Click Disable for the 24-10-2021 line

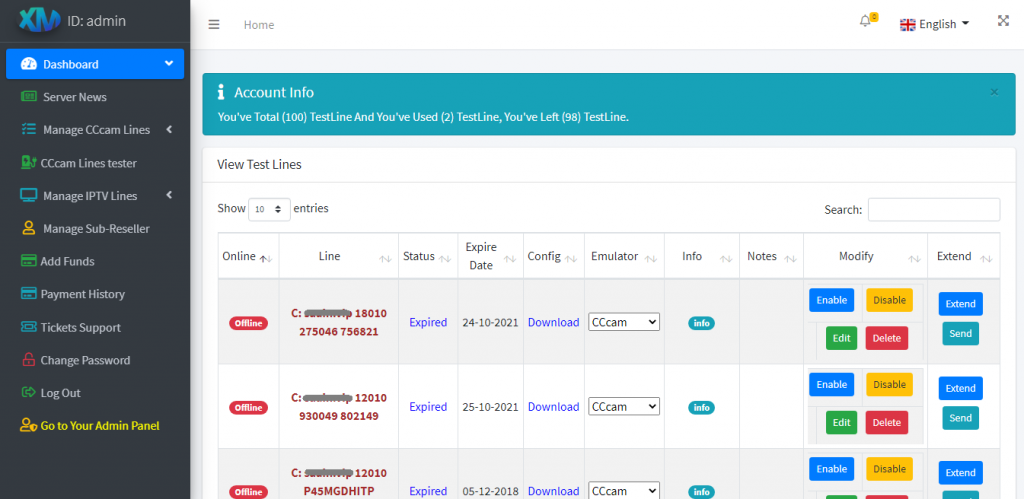889,300
